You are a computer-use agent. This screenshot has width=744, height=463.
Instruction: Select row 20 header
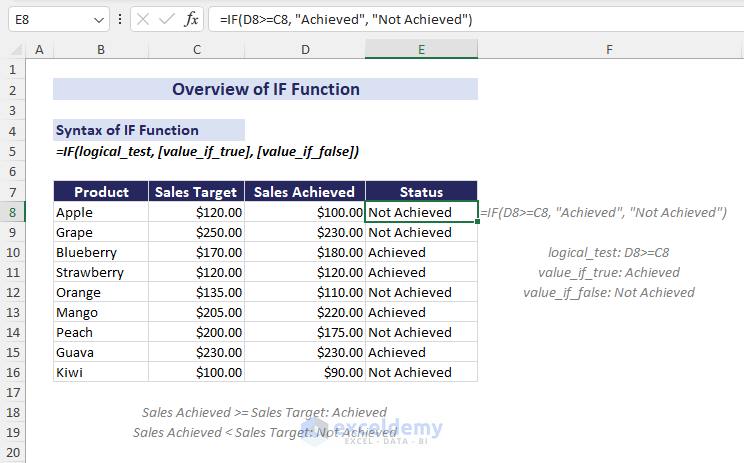[x=12, y=452]
